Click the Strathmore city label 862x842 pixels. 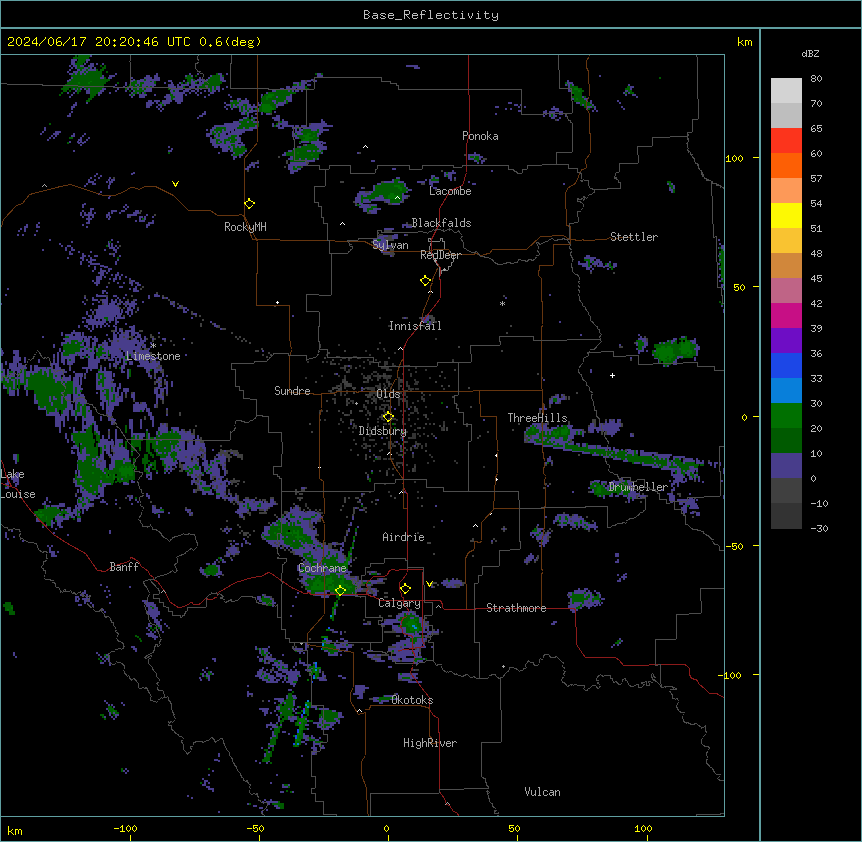(516, 608)
